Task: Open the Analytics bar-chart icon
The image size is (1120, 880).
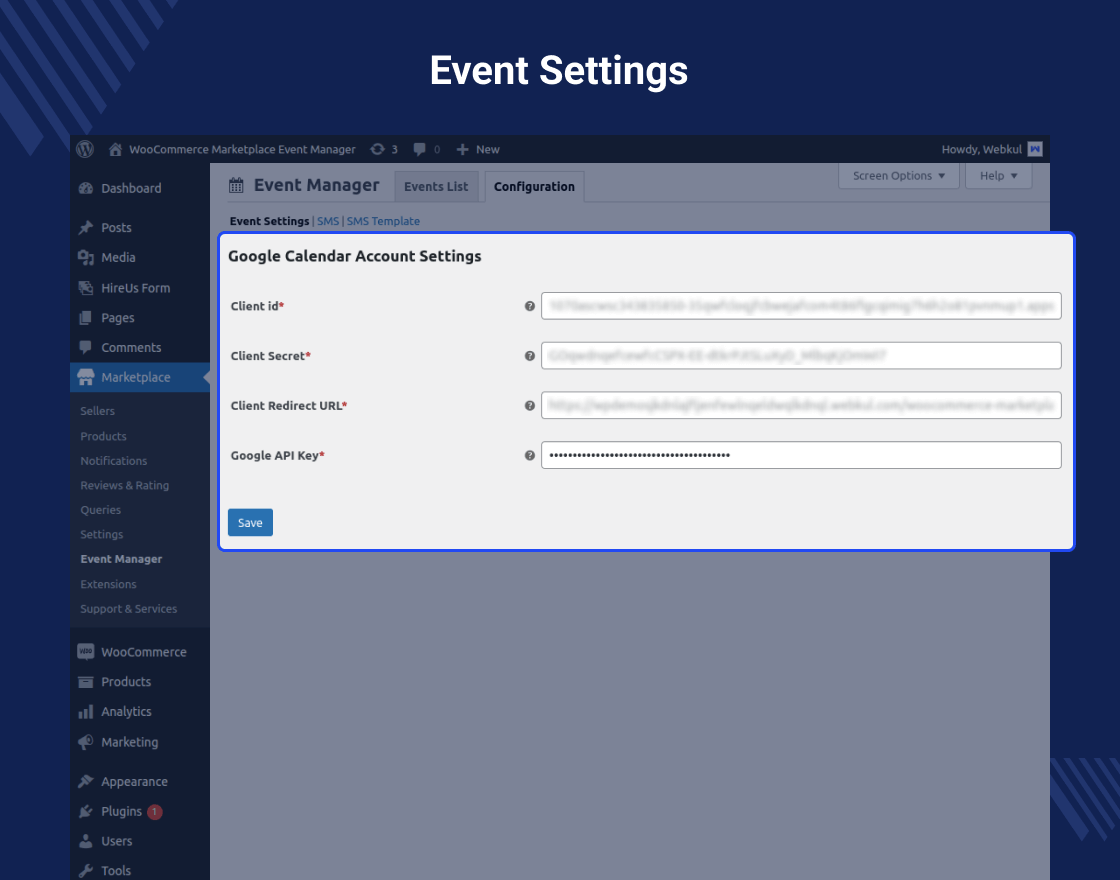Action: point(88,711)
